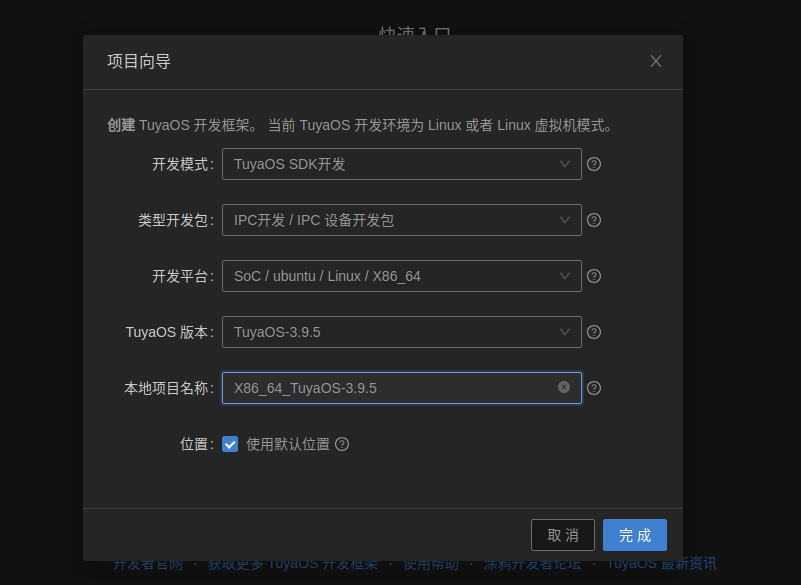Expand the 开发平台 selection dropdown
Image resolution: width=801 pixels, height=585 pixels.
(x=401, y=276)
